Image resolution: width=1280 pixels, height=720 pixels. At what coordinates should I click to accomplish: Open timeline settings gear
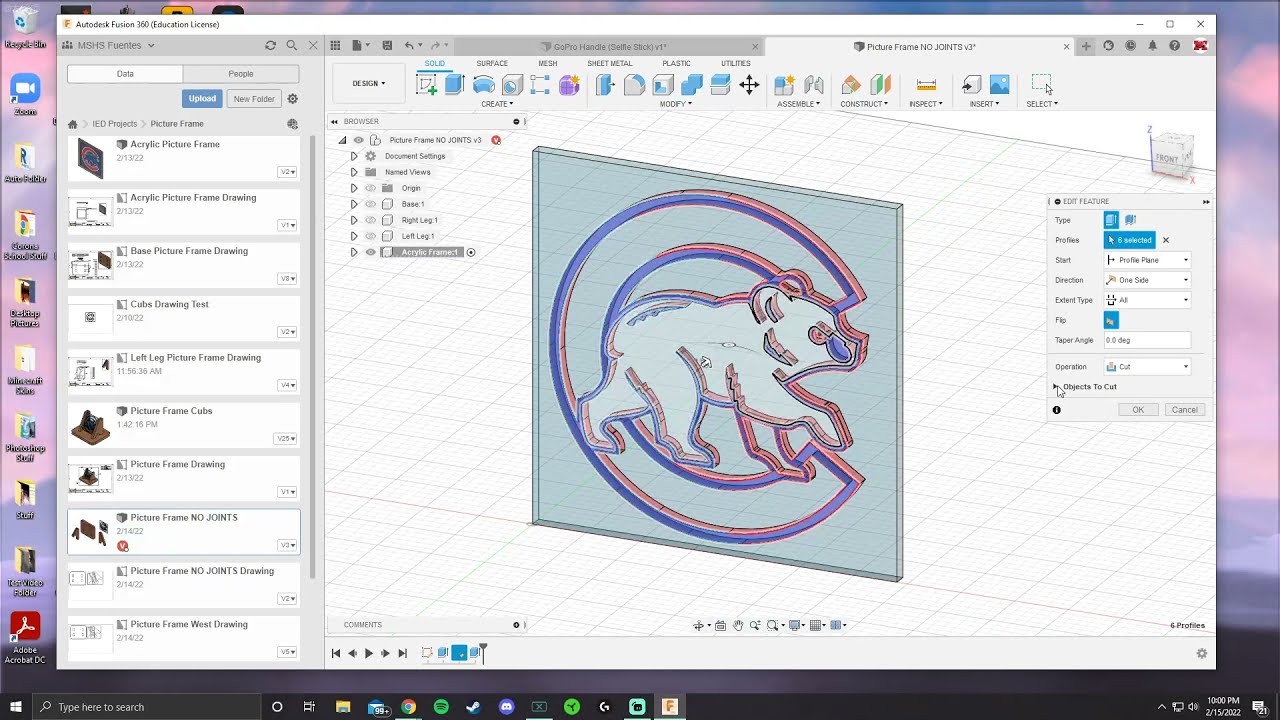[1202, 653]
